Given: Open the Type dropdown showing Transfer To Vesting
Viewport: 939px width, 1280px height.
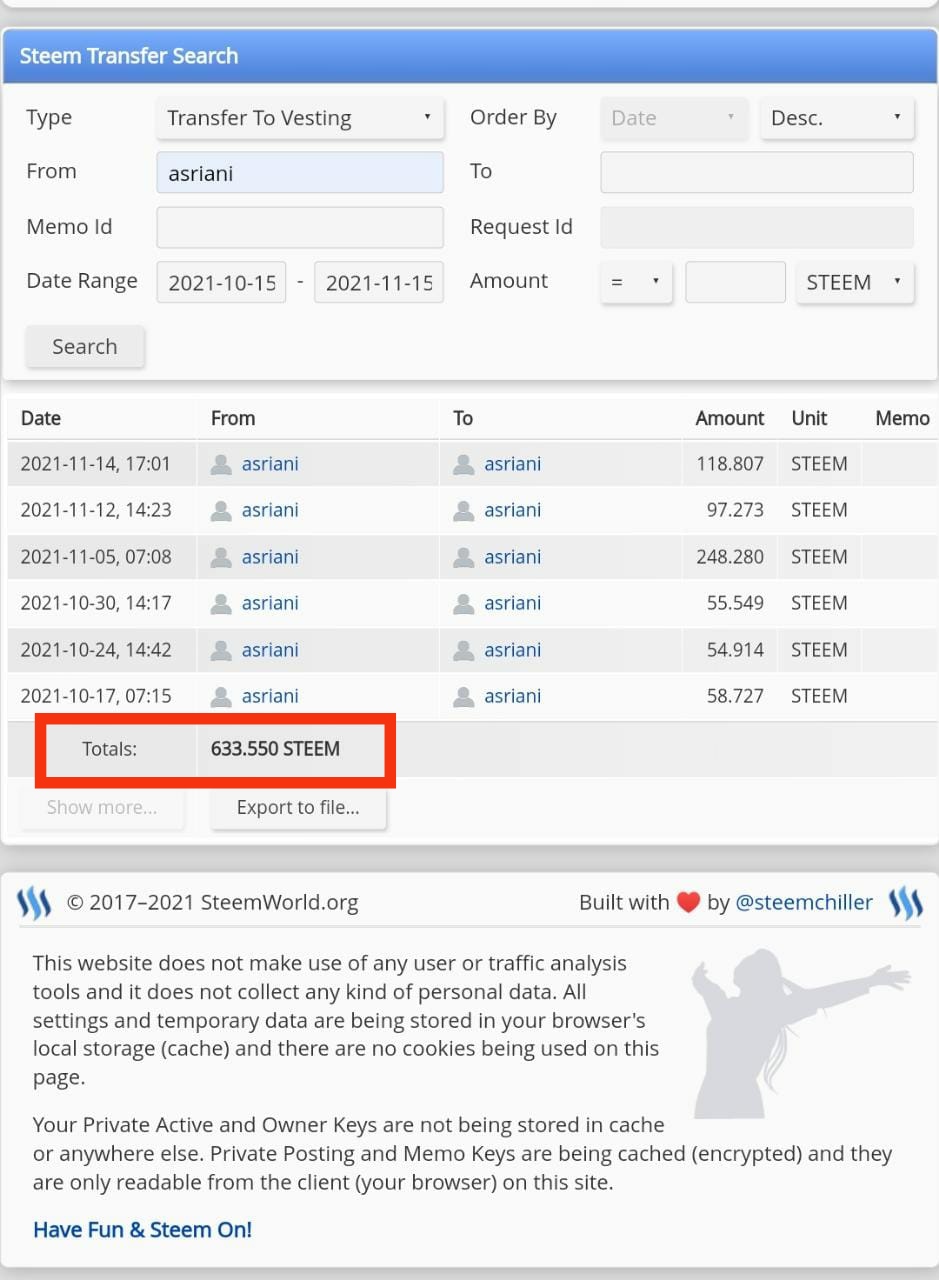Looking at the screenshot, I should [300, 118].
